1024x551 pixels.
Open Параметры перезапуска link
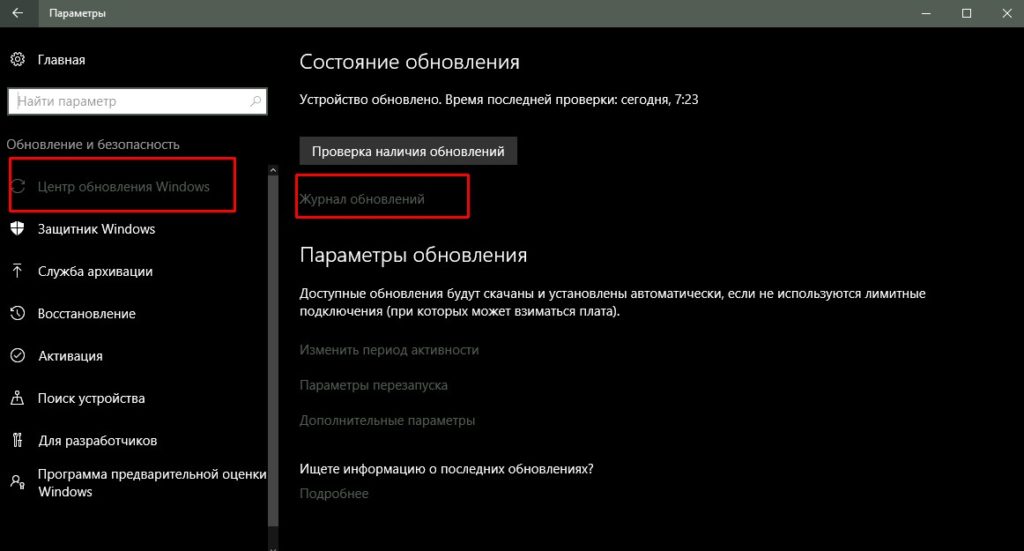tap(373, 385)
